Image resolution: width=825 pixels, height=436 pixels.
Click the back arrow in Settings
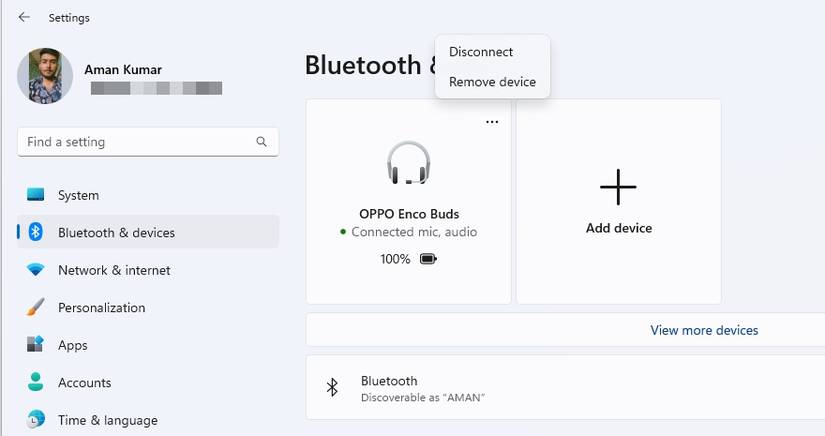[24, 18]
